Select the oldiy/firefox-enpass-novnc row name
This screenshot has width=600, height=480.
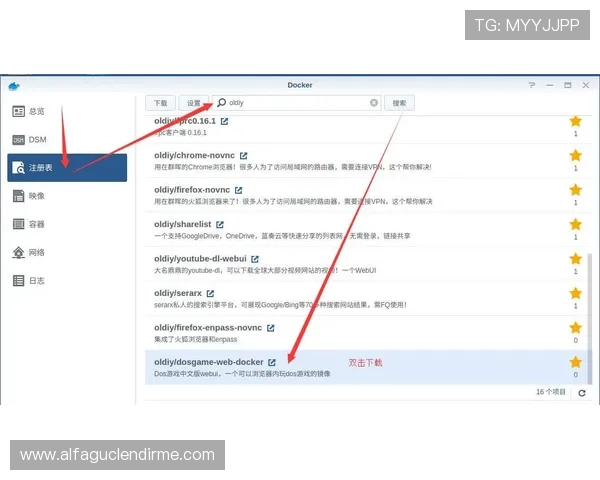click(208, 328)
